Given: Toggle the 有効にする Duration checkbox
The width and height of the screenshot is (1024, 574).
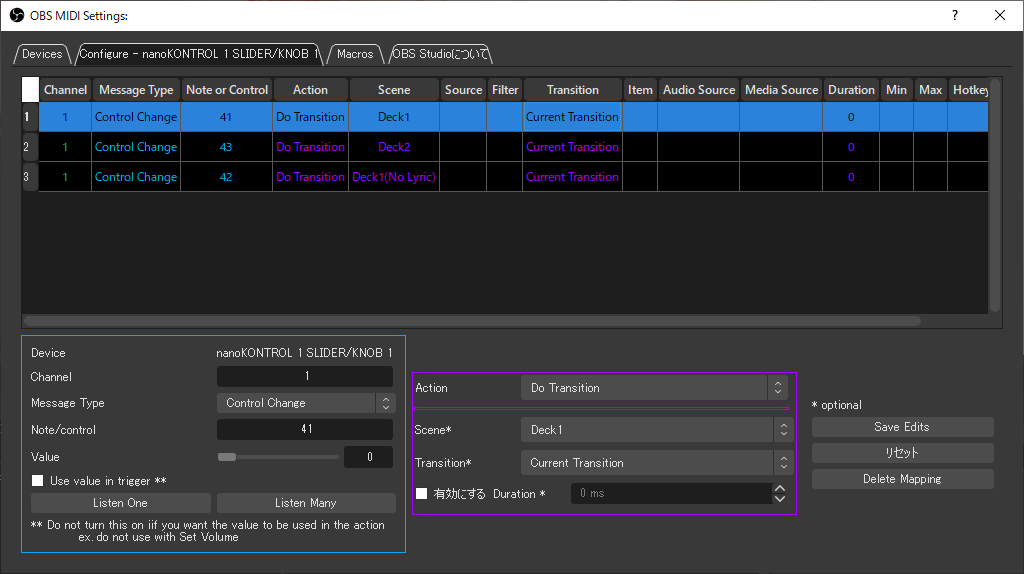Looking at the screenshot, I should [422, 494].
